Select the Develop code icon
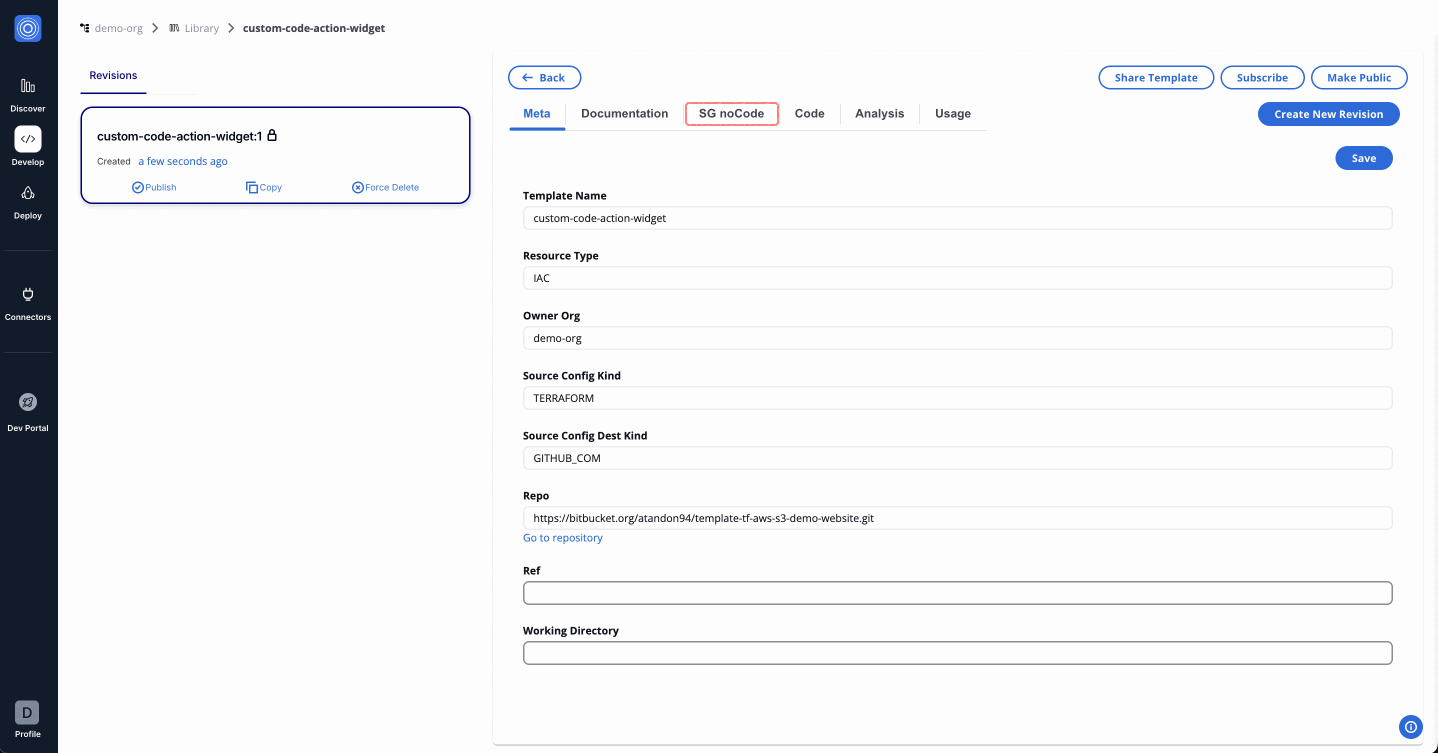 click(28, 139)
